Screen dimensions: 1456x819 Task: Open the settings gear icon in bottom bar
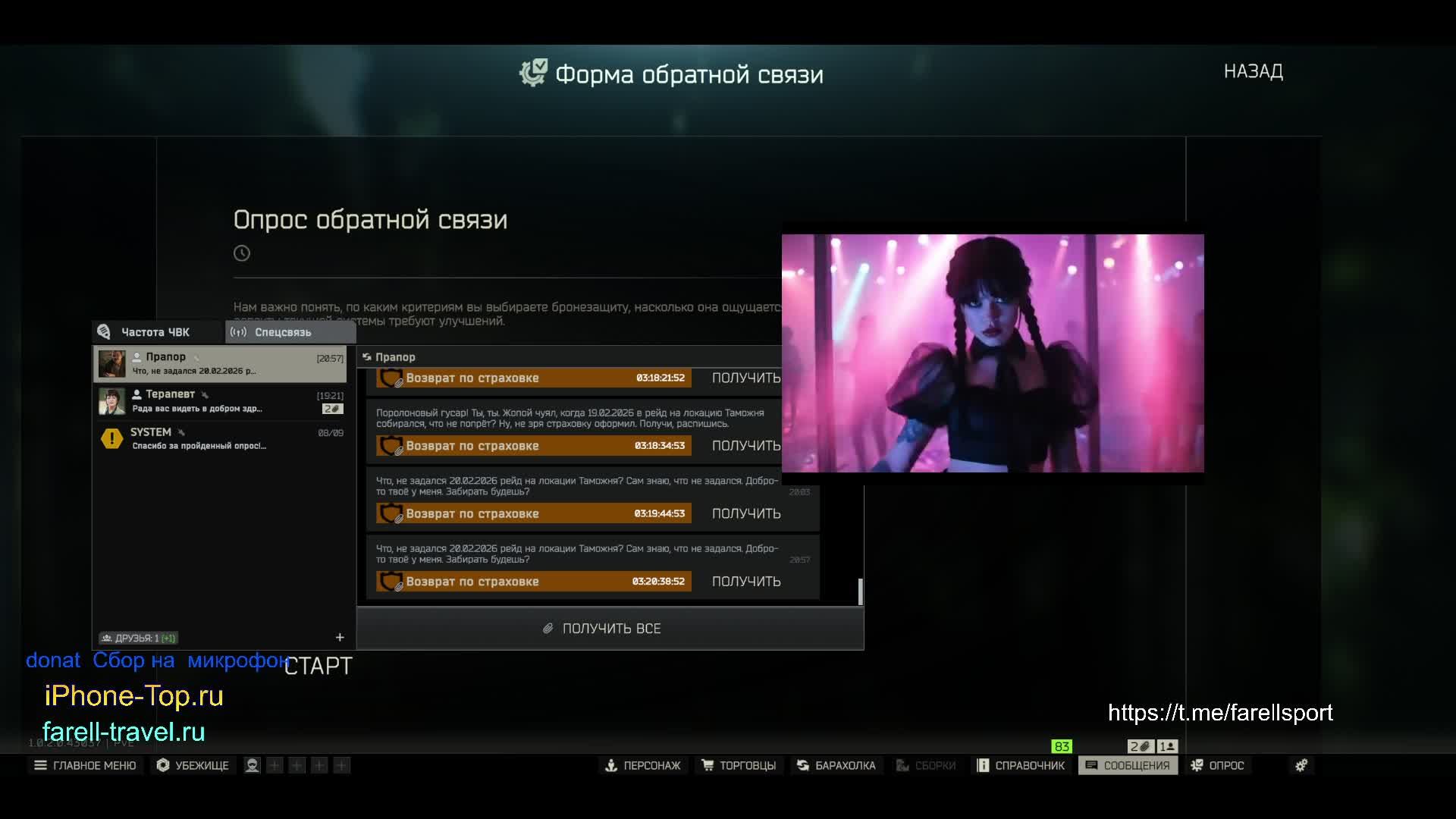click(x=1301, y=765)
